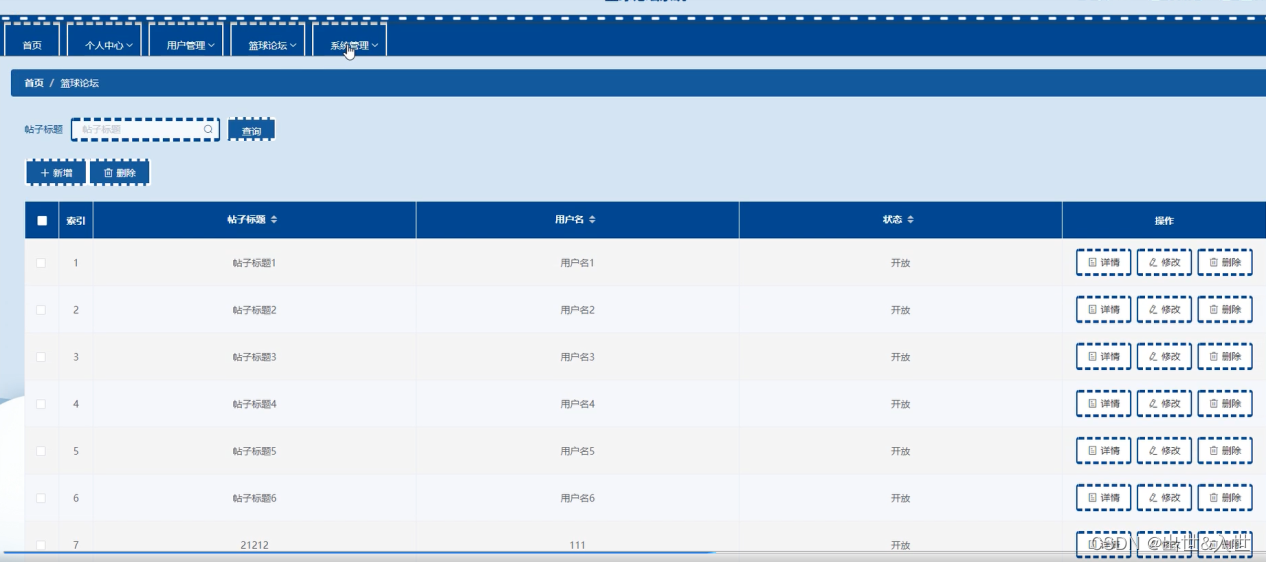This screenshot has width=1266, height=562.
Task: Open 修改 for 帖子标题2
Action: [1164, 310]
